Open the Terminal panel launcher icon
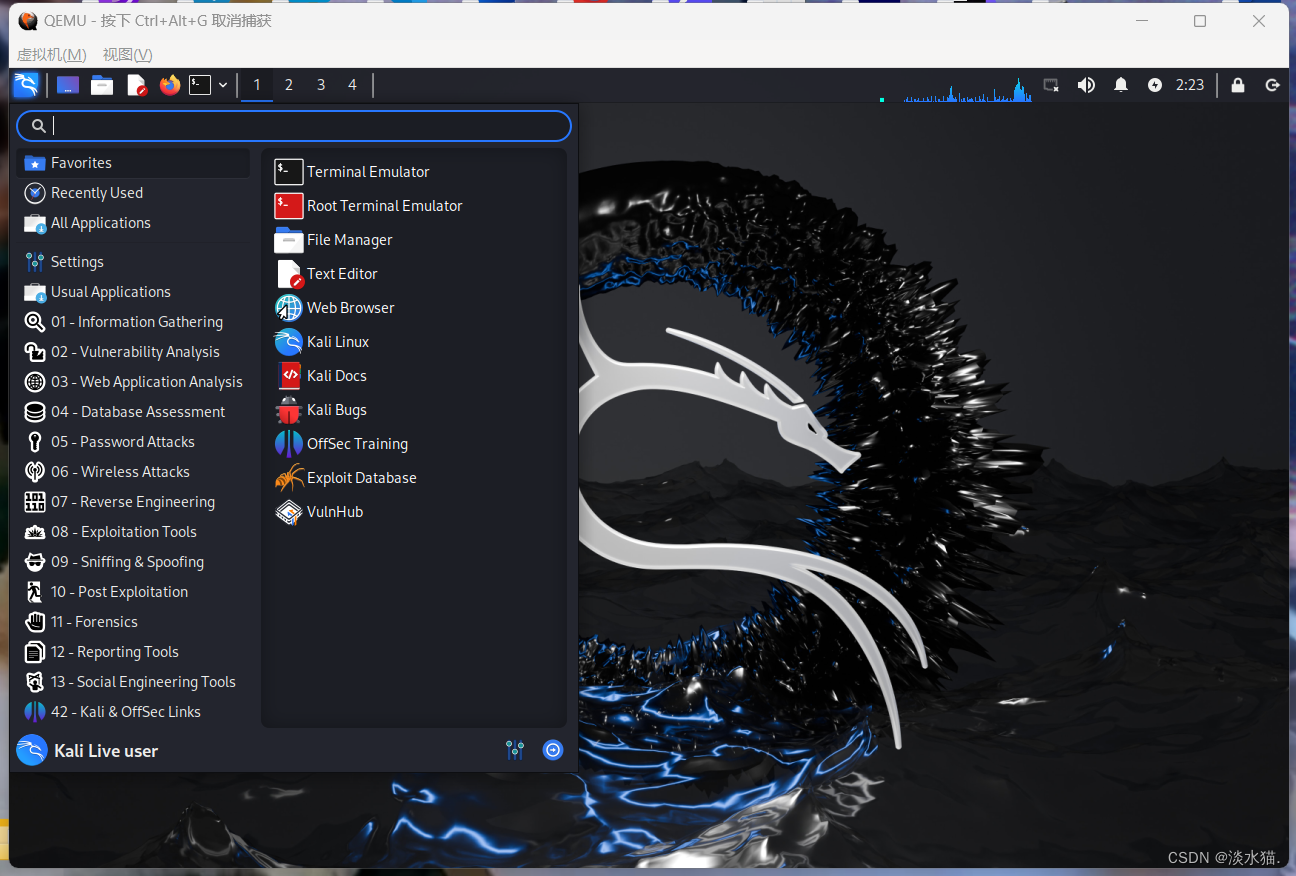The width and height of the screenshot is (1296, 876). 201,85
